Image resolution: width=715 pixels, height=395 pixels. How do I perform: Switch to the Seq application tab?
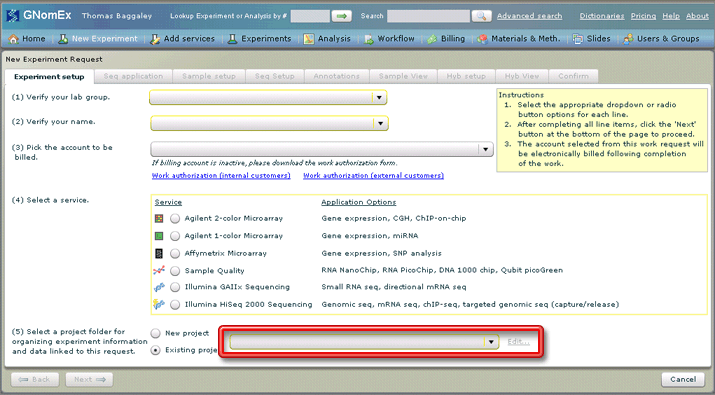coord(133,76)
